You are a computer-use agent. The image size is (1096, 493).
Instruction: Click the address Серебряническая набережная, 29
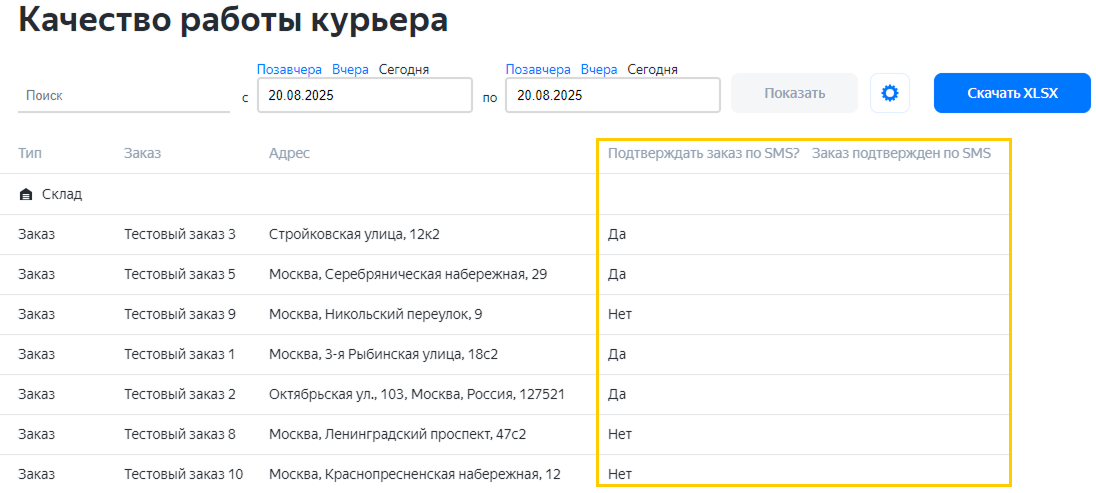point(407,274)
